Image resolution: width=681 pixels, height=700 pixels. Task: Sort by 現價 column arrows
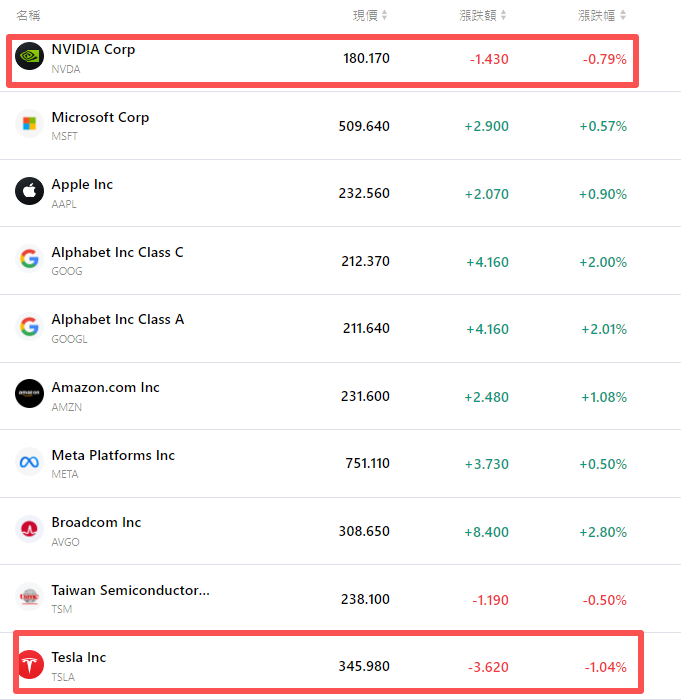[x=385, y=15]
